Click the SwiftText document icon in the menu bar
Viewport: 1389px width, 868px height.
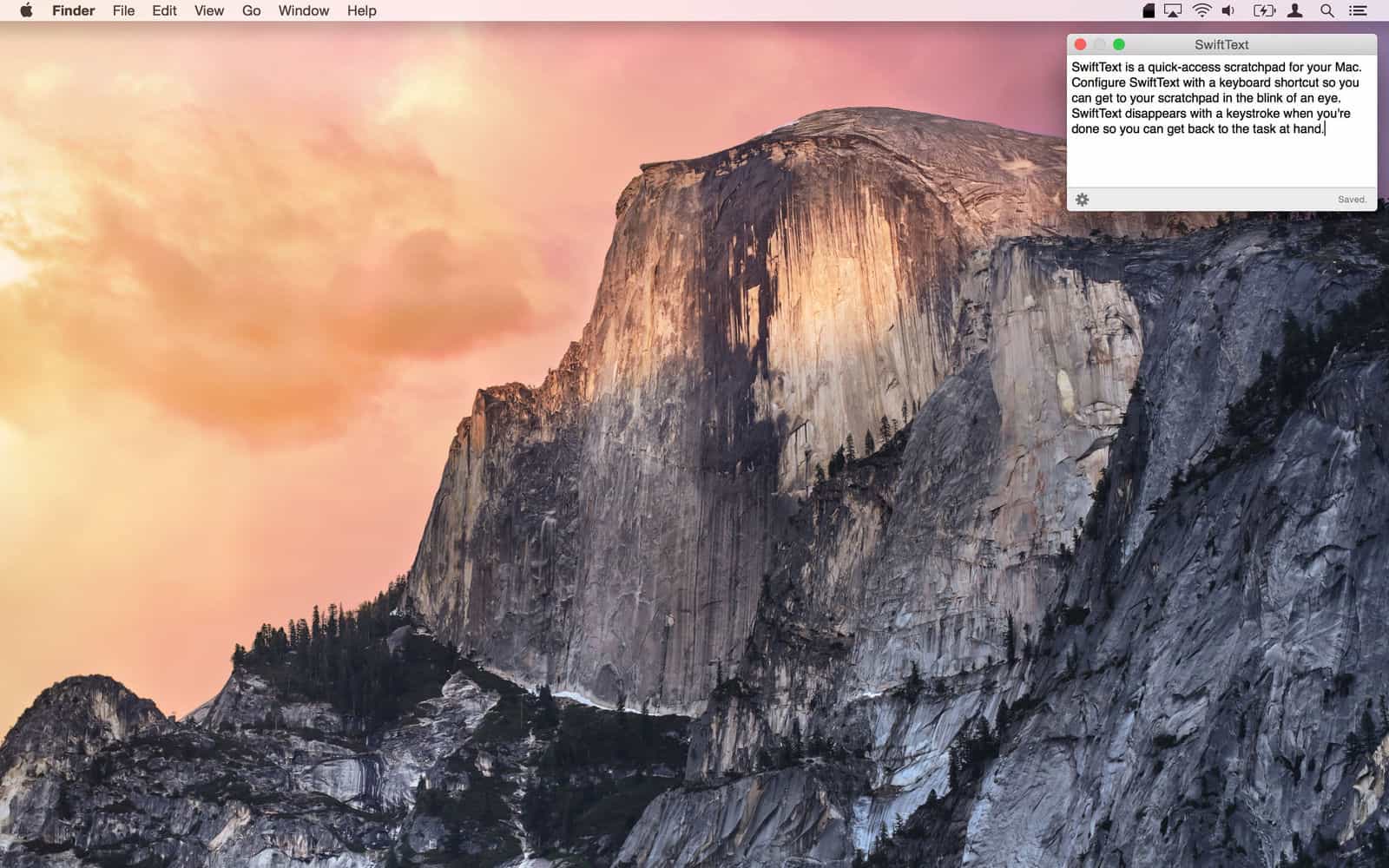pos(1149,10)
